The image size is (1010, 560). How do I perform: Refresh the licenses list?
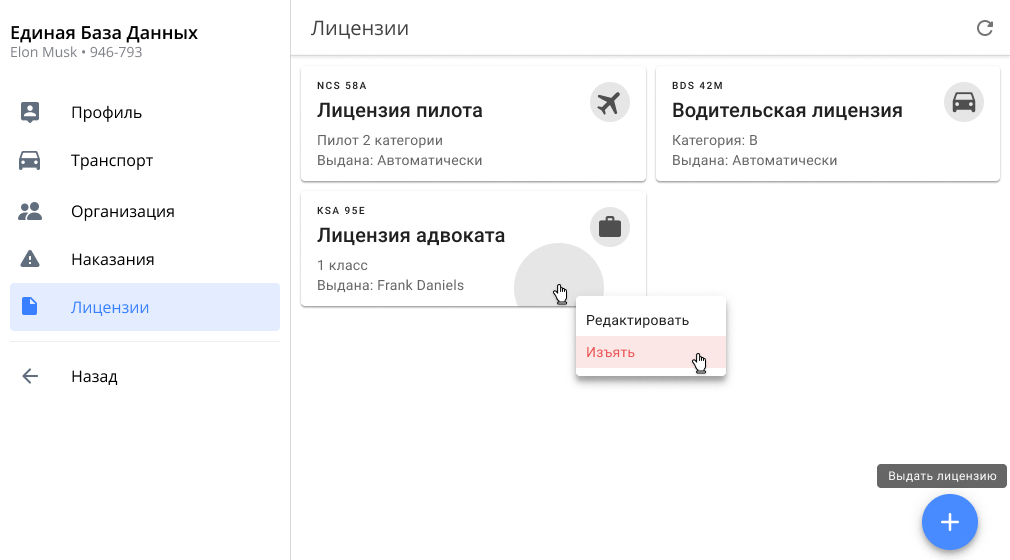coord(984,28)
